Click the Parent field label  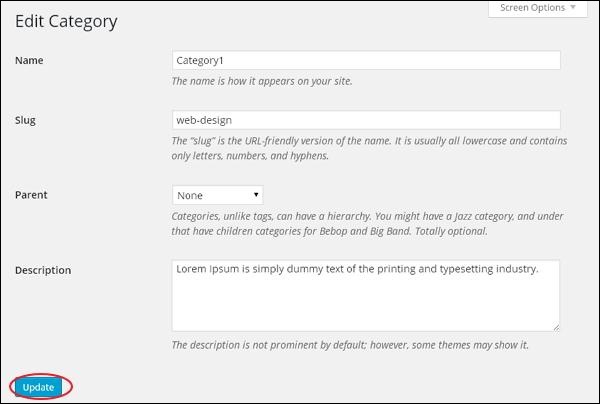point(31,195)
